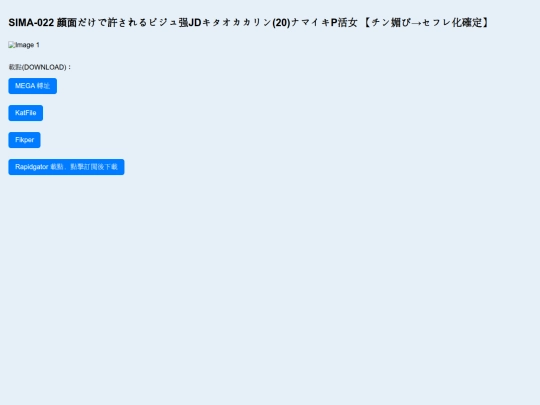The width and height of the screenshot is (540, 405).
Task: Click the Chinese characters before '(DOWNLOAD)'
Action: 15,67
